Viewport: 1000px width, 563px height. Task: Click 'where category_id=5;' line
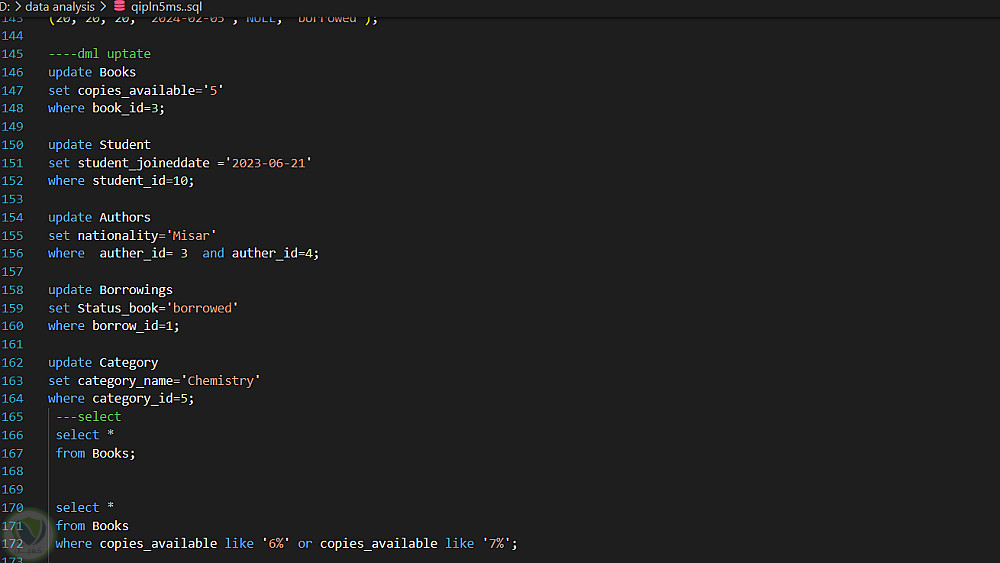tap(121, 398)
